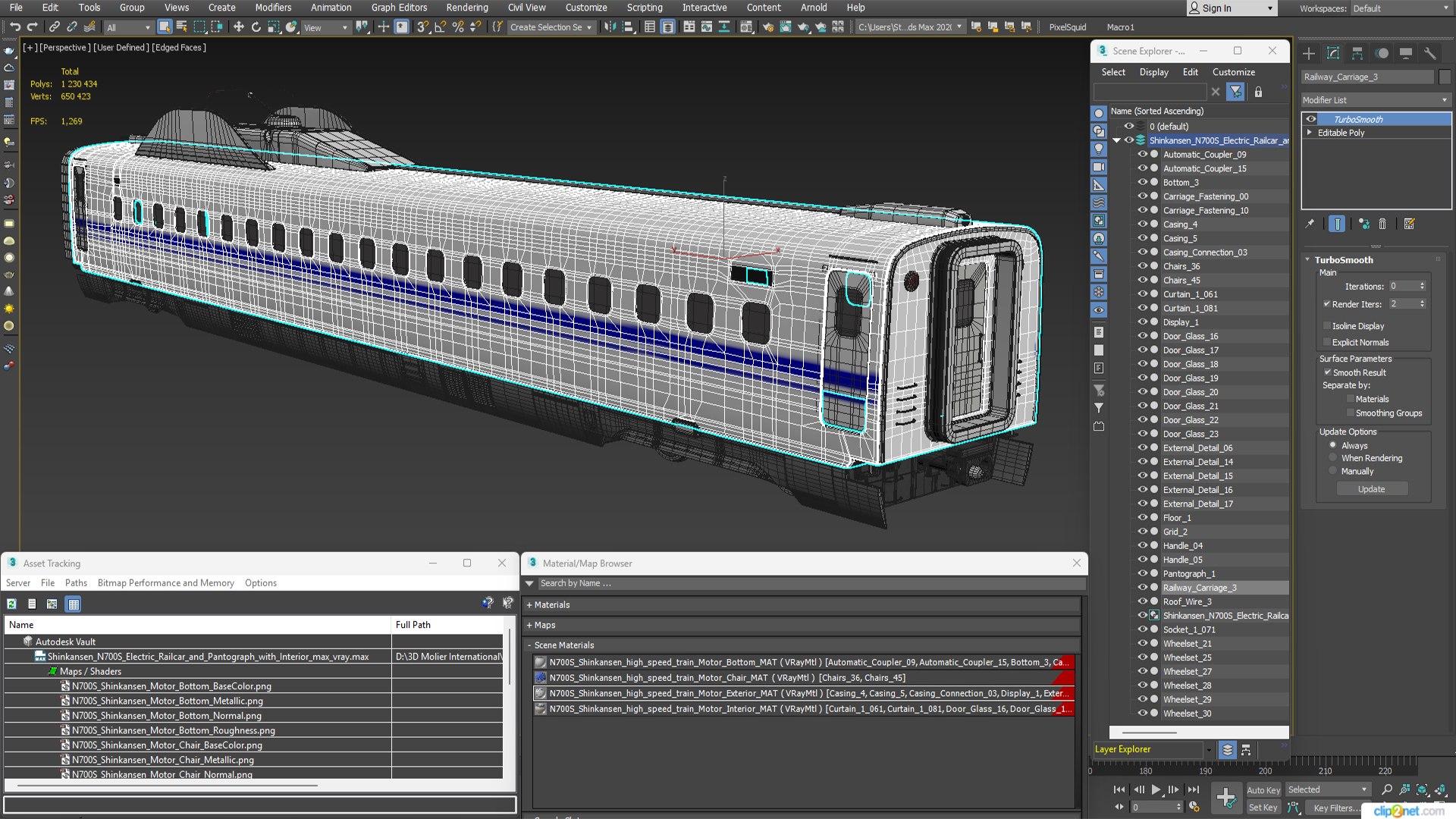Select the When Rendering radio option
1456x819 pixels.
[1332, 458]
